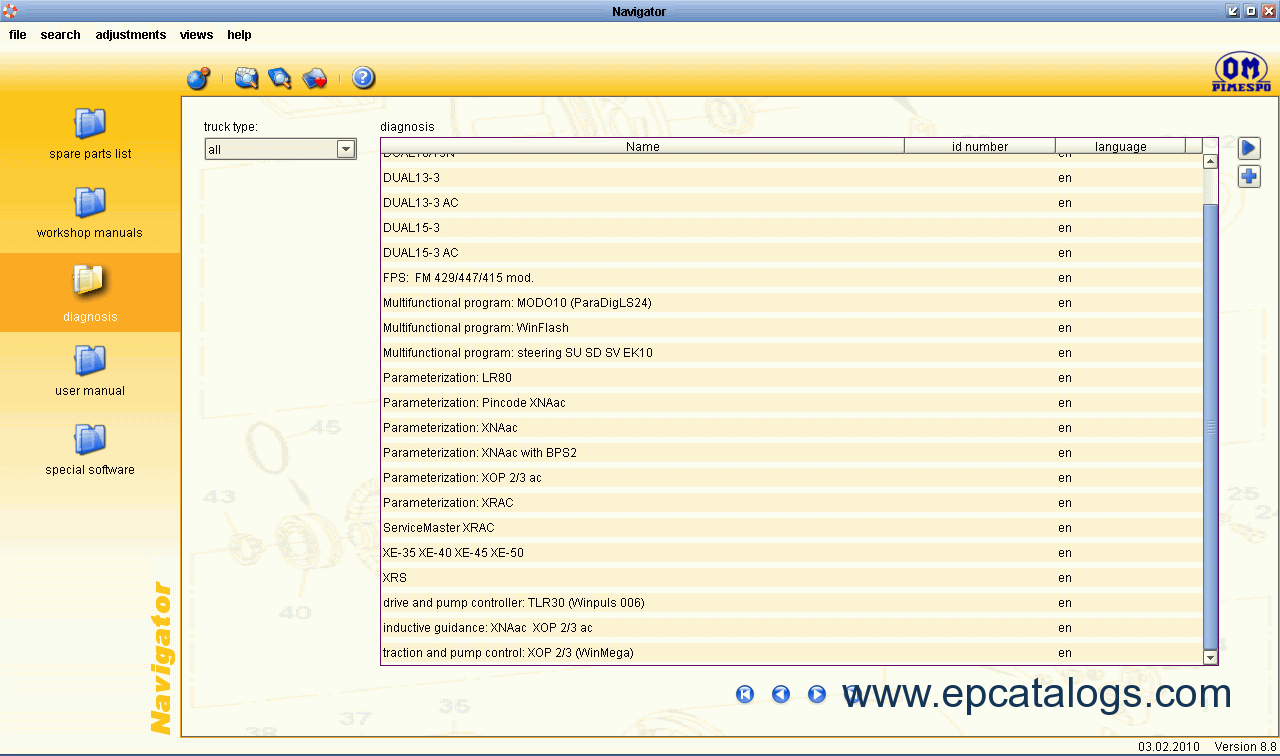Open the spare parts list section
This screenshot has width=1280, height=756.
click(x=90, y=134)
